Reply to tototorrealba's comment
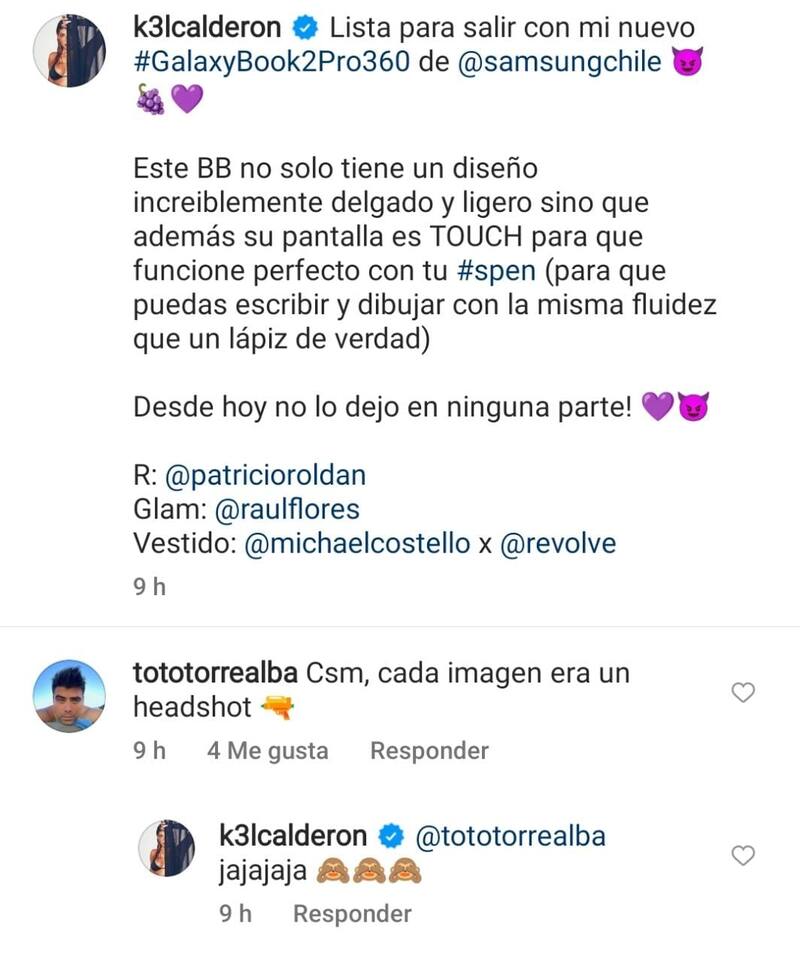Viewport: 800px width, 962px height. (x=429, y=750)
